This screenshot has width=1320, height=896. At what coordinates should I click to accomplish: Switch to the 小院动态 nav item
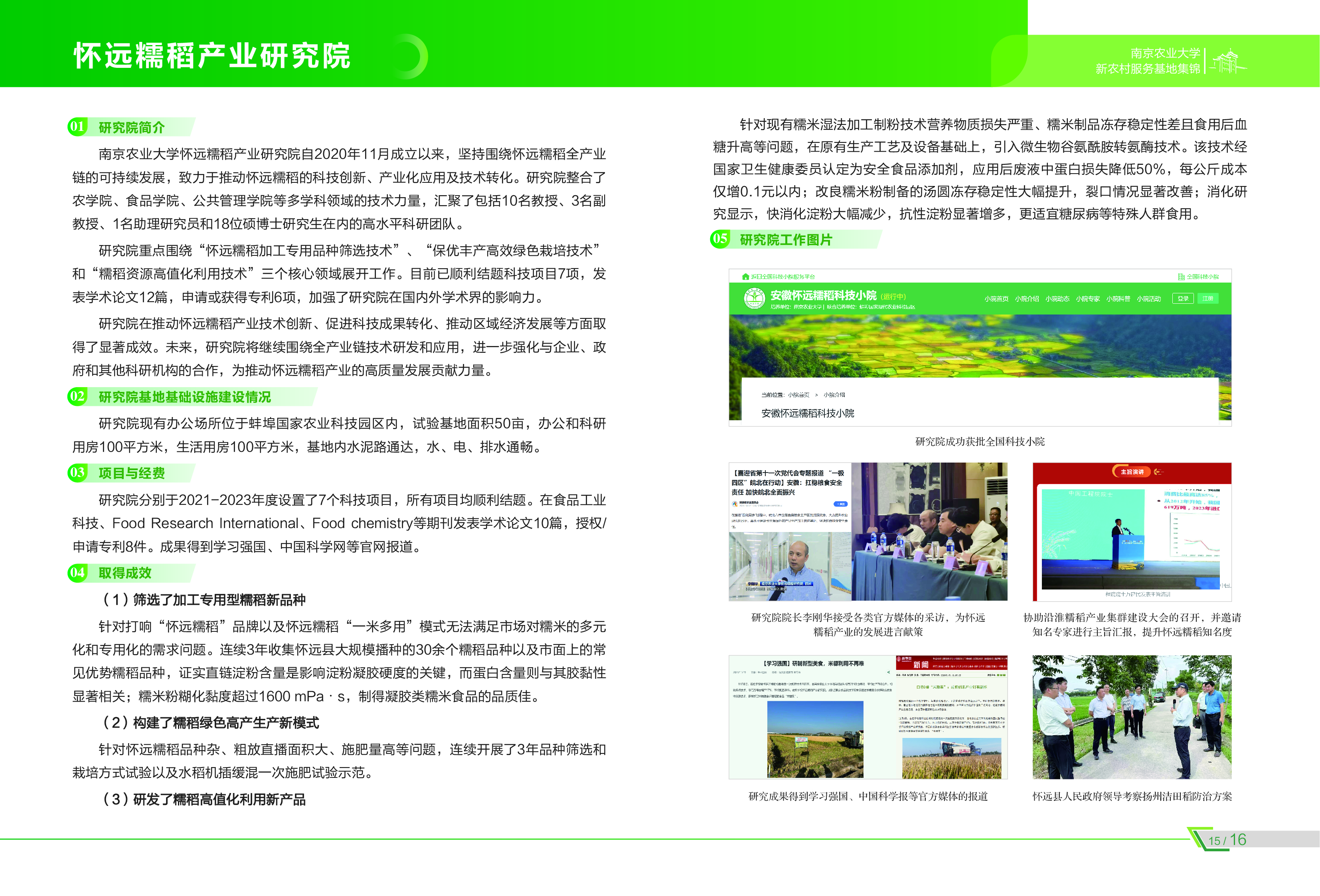[1057, 299]
